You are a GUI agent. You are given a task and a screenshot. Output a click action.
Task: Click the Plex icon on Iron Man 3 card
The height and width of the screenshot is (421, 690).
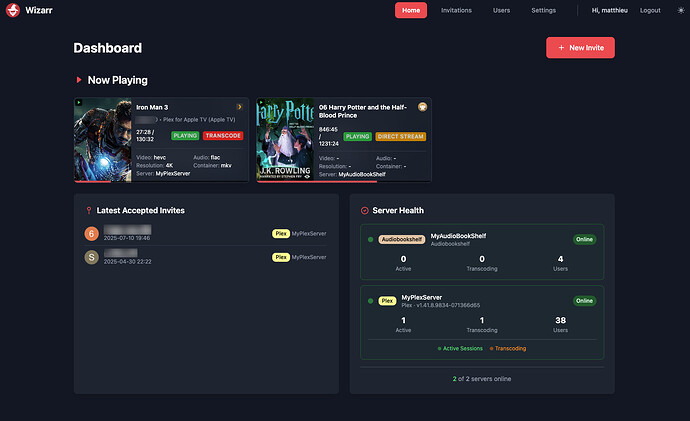(x=239, y=106)
